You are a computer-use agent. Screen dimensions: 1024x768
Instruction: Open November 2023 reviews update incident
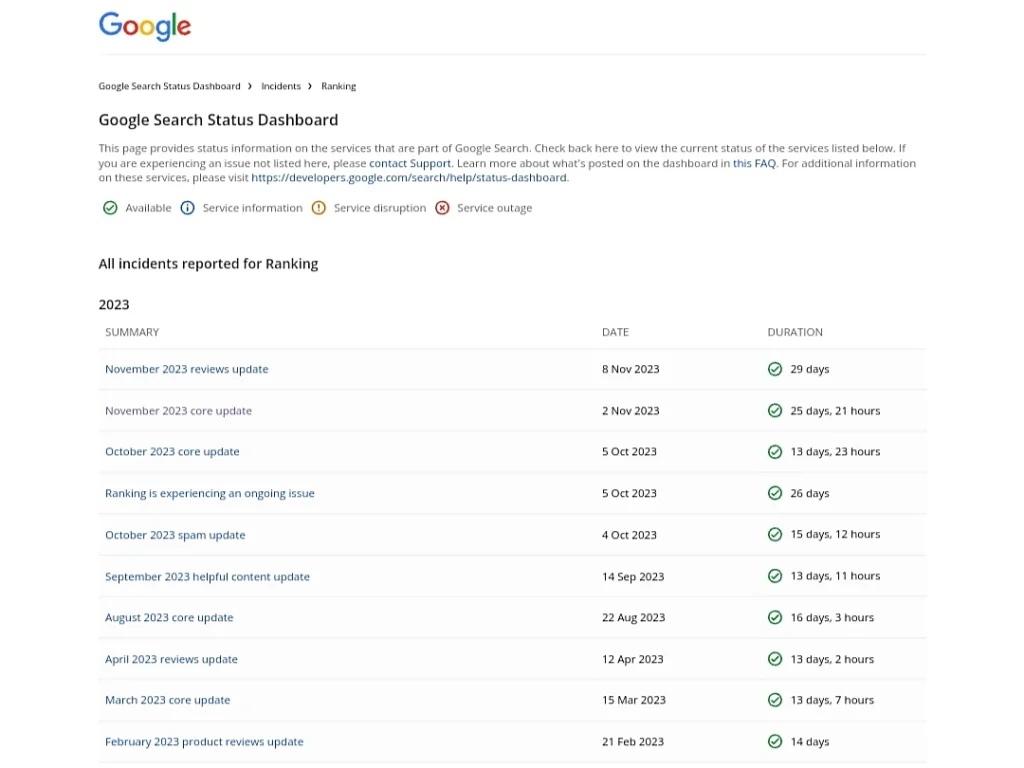[187, 369]
